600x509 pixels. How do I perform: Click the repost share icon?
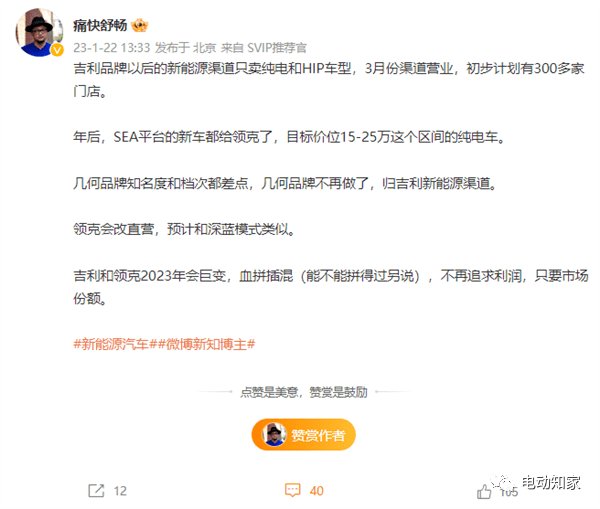click(x=96, y=491)
